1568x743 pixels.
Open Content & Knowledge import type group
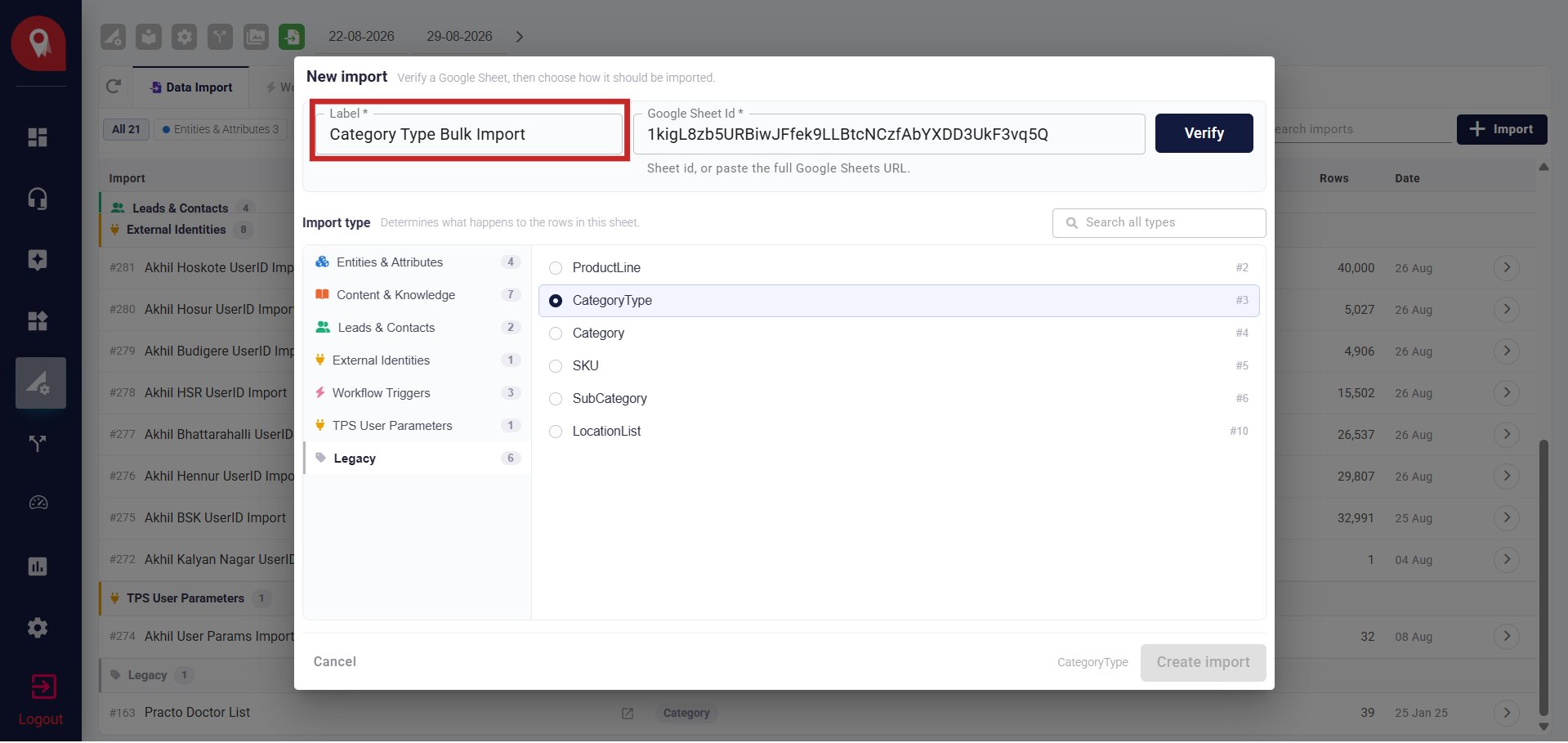pyautogui.click(x=417, y=295)
